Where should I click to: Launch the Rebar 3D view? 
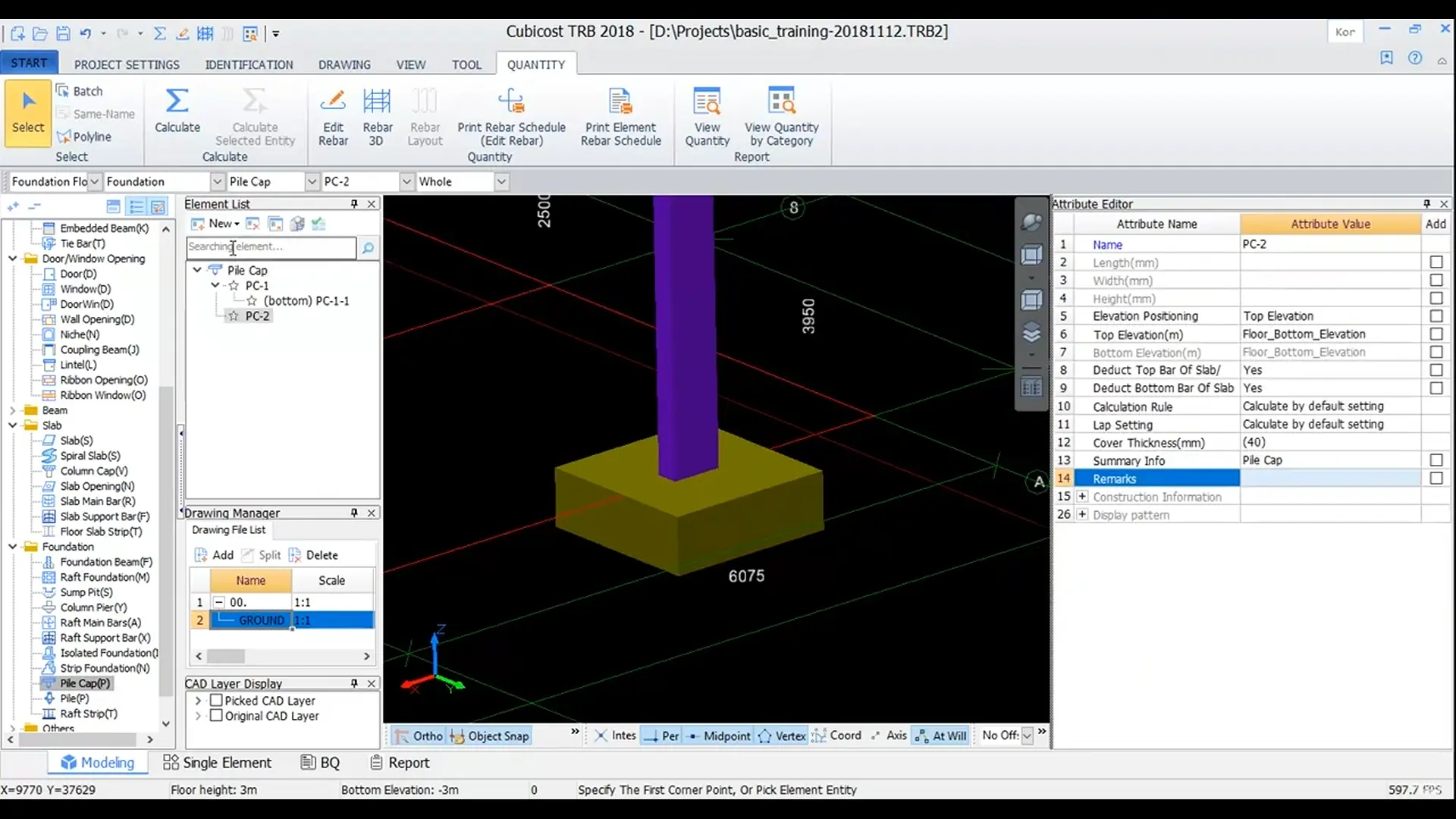tap(377, 101)
